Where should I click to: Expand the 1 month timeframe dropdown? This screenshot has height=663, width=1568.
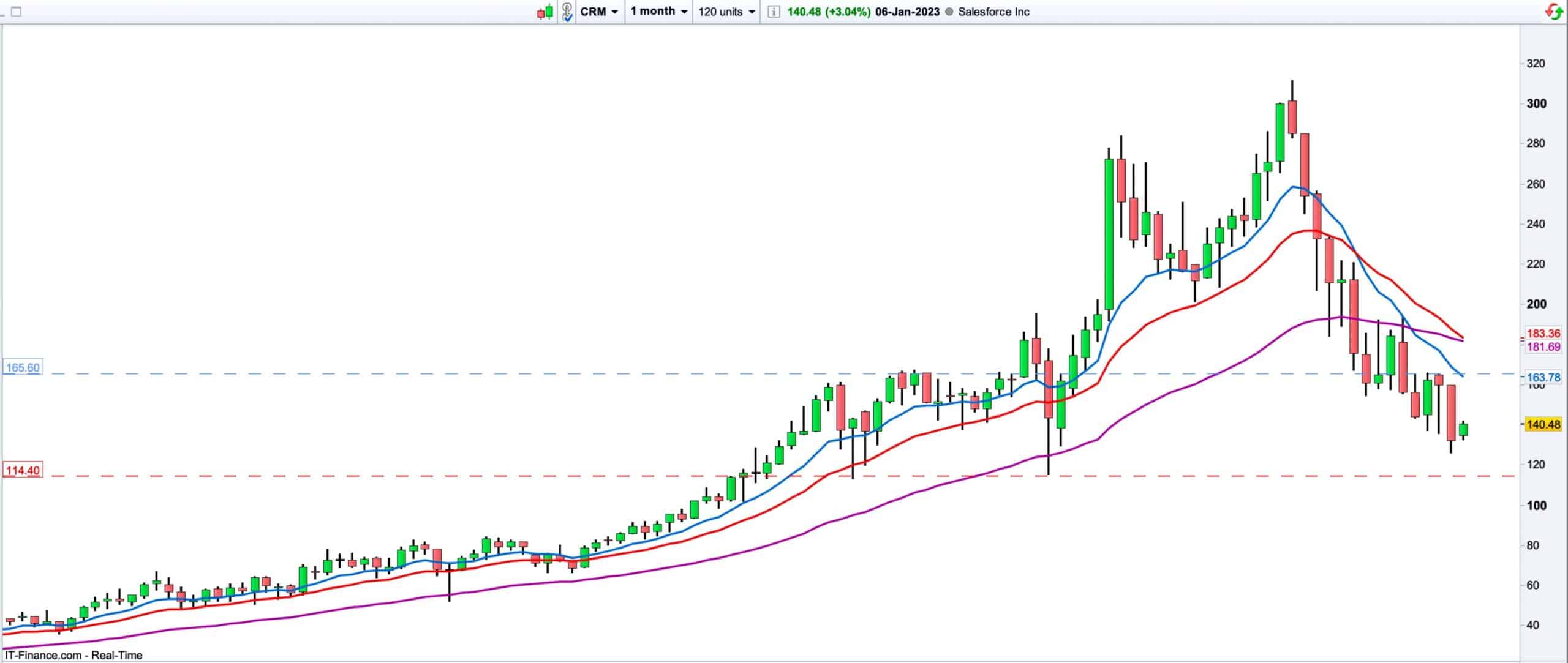pyautogui.click(x=658, y=12)
